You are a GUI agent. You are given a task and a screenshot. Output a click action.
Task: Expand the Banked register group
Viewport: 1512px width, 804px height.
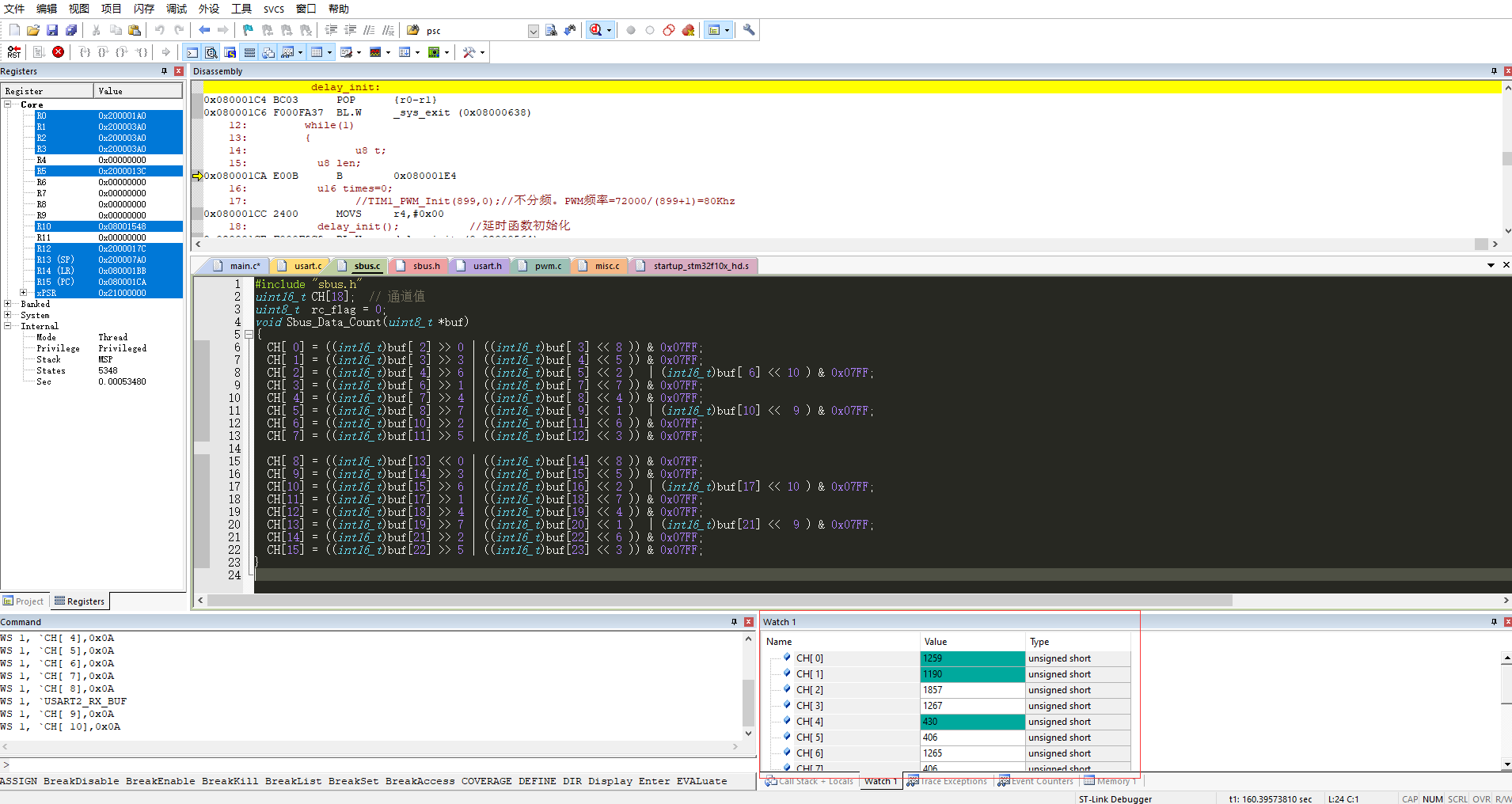tap(8, 304)
